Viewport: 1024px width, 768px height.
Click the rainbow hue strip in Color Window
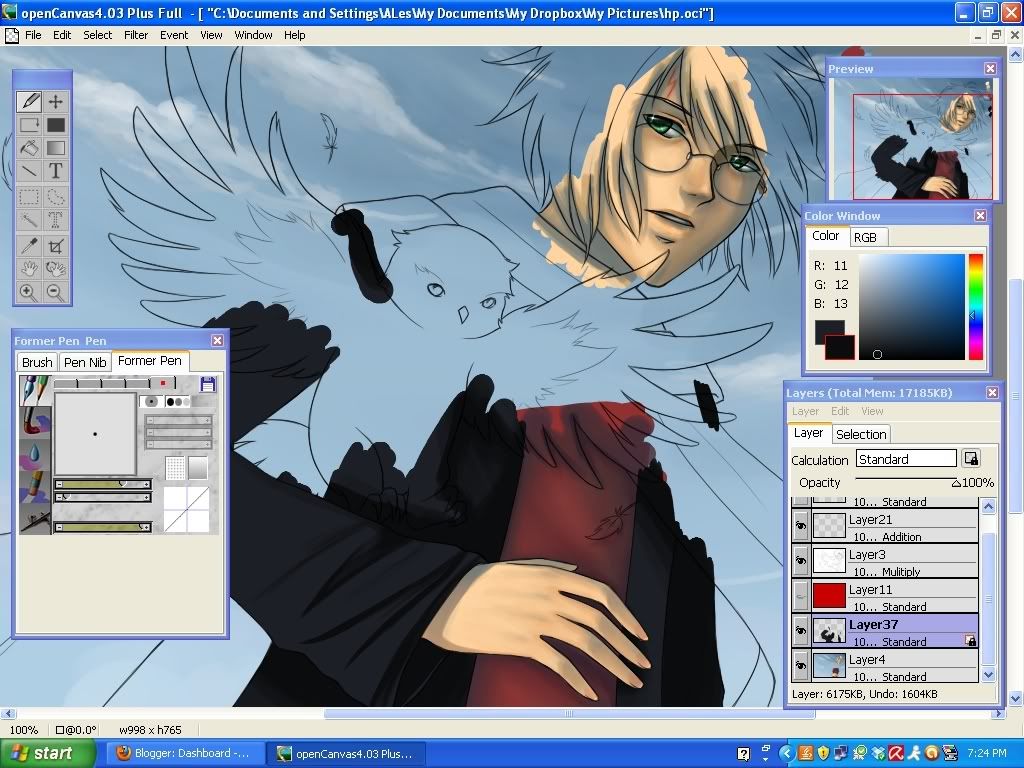pos(975,306)
